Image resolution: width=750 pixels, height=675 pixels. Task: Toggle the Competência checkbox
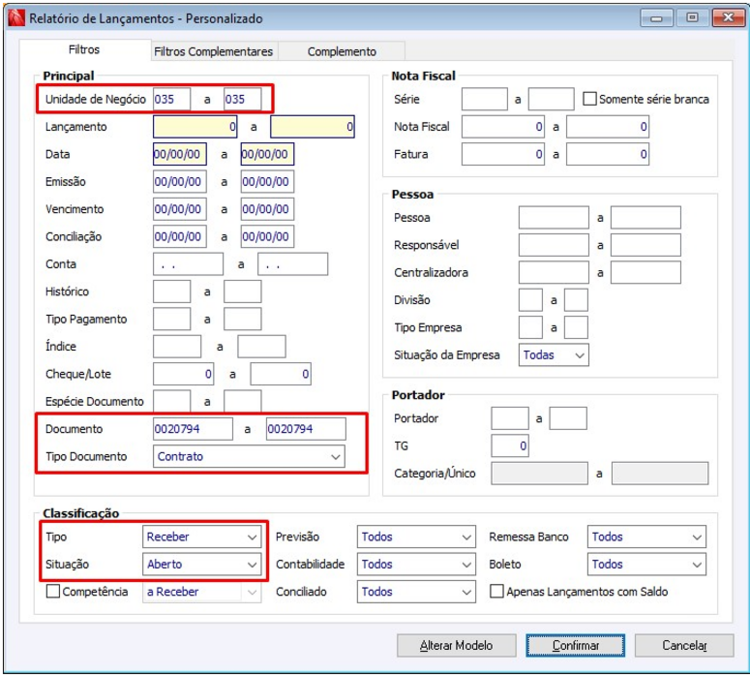click(53, 592)
